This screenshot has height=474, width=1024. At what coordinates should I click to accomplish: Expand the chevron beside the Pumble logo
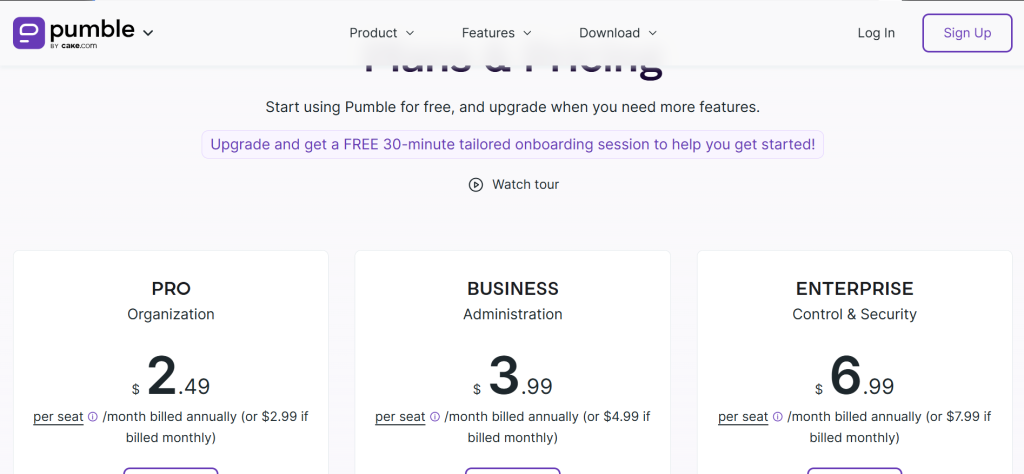(148, 33)
